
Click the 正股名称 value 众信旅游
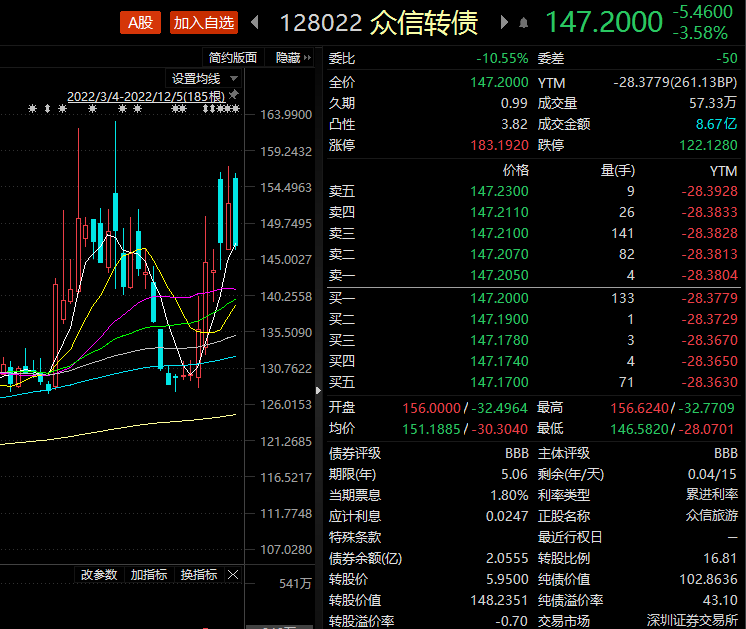(x=711, y=516)
